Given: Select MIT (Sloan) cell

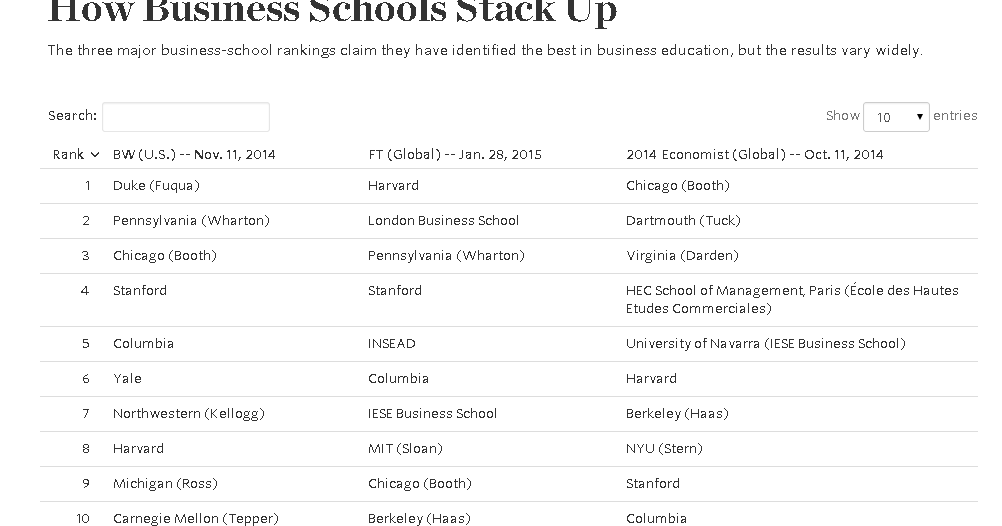Looking at the screenshot, I should [x=405, y=449].
